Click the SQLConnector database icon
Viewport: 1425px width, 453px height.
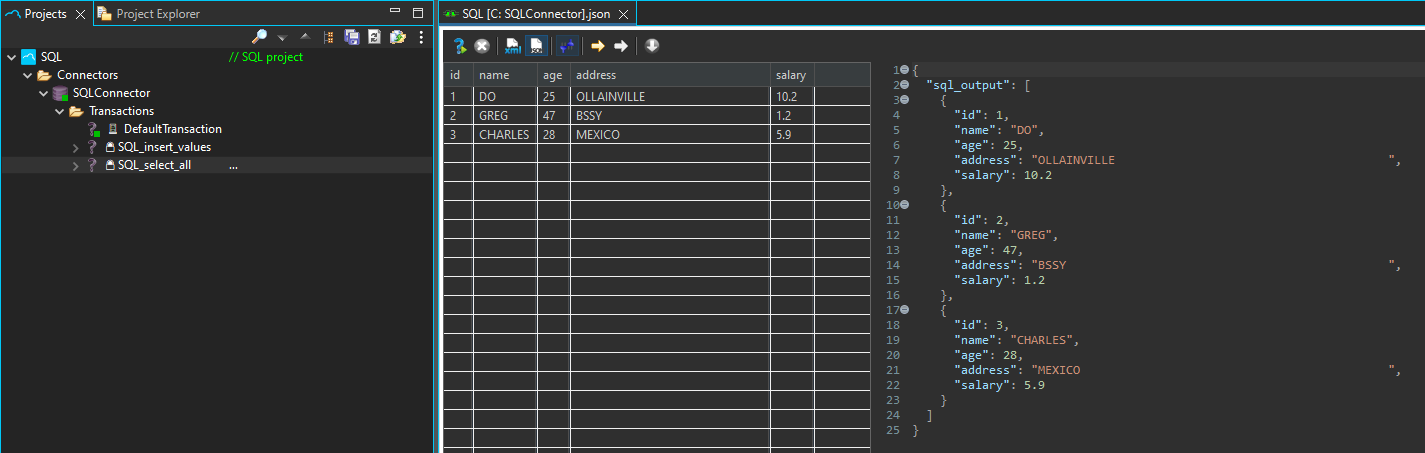pos(60,93)
